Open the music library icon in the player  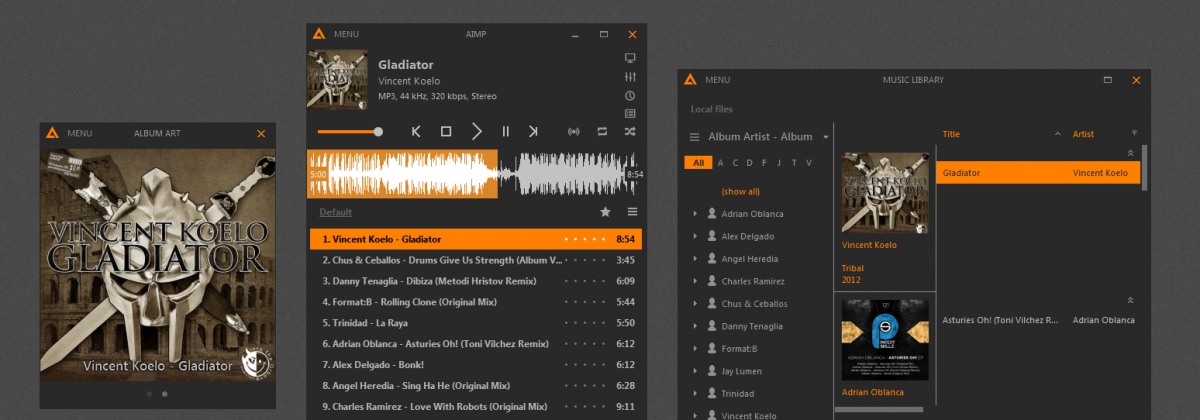tap(630, 114)
